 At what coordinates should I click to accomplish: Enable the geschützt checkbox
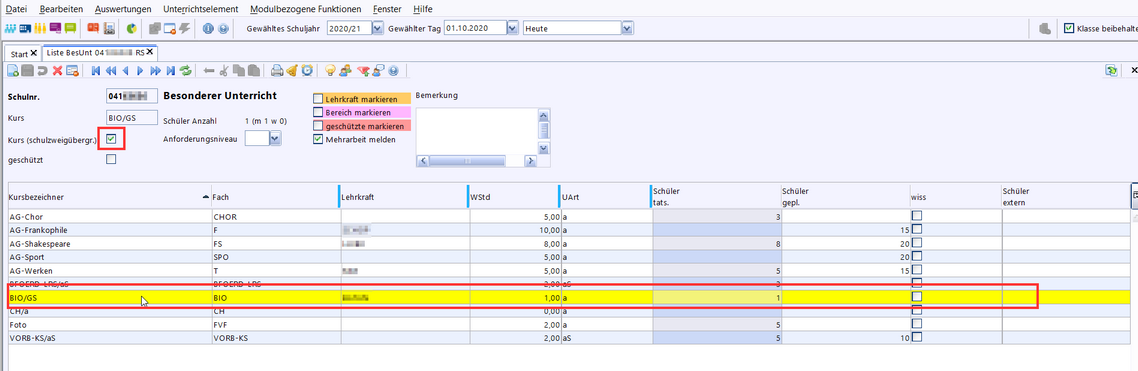click(111, 159)
